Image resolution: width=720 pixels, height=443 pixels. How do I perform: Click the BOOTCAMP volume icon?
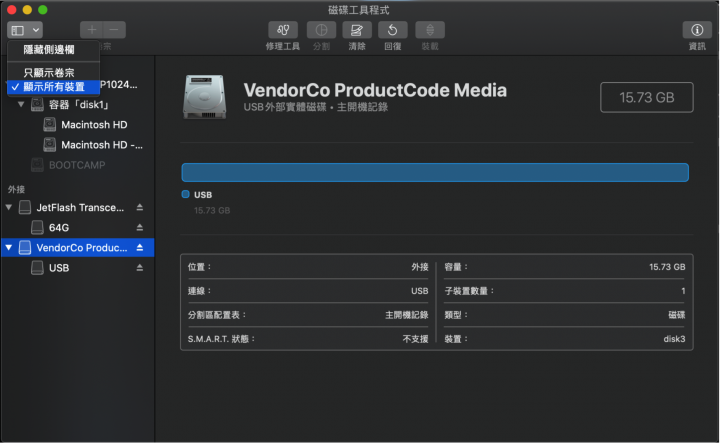(37, 165)
